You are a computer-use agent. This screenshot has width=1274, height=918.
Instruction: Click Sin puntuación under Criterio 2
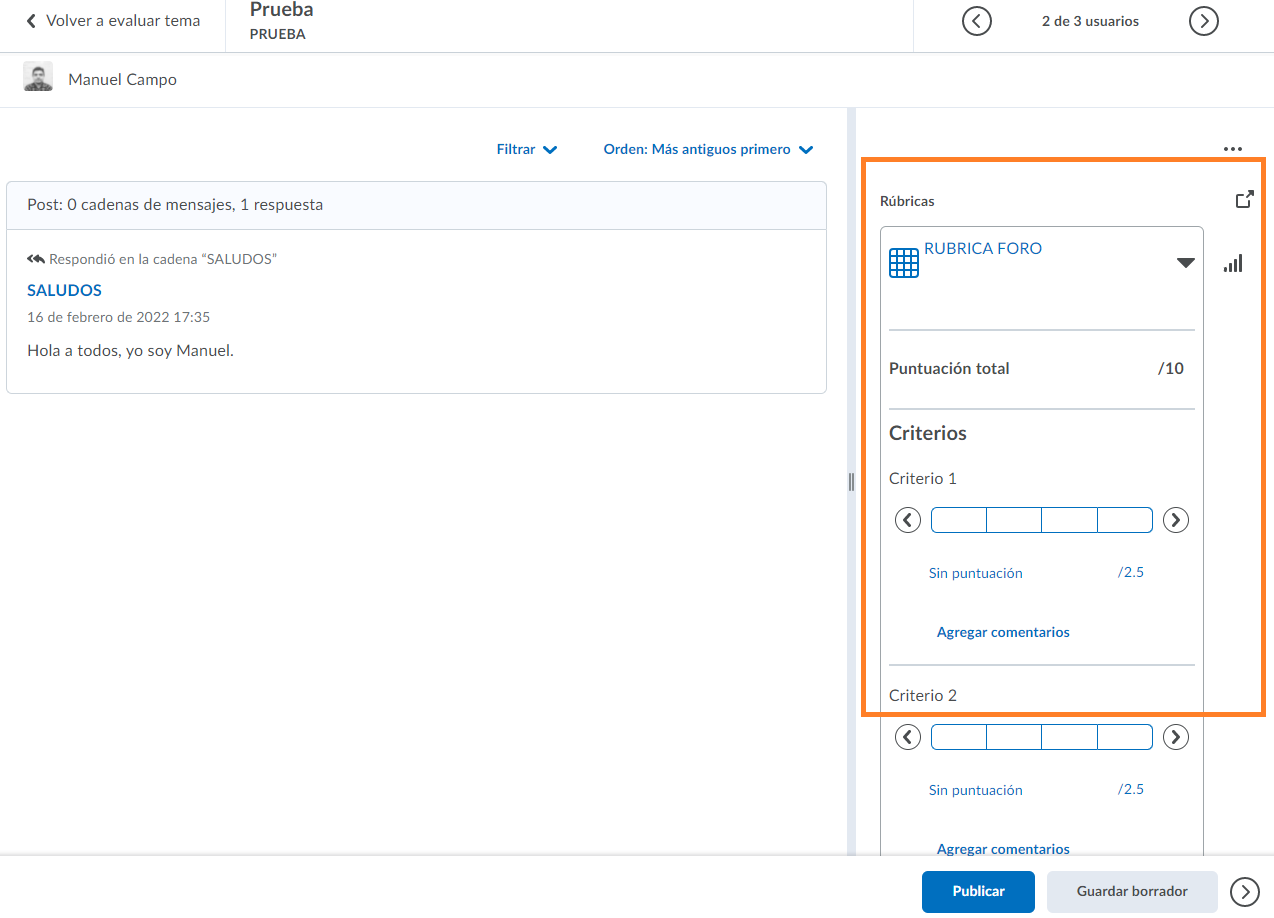pos(975,790)
